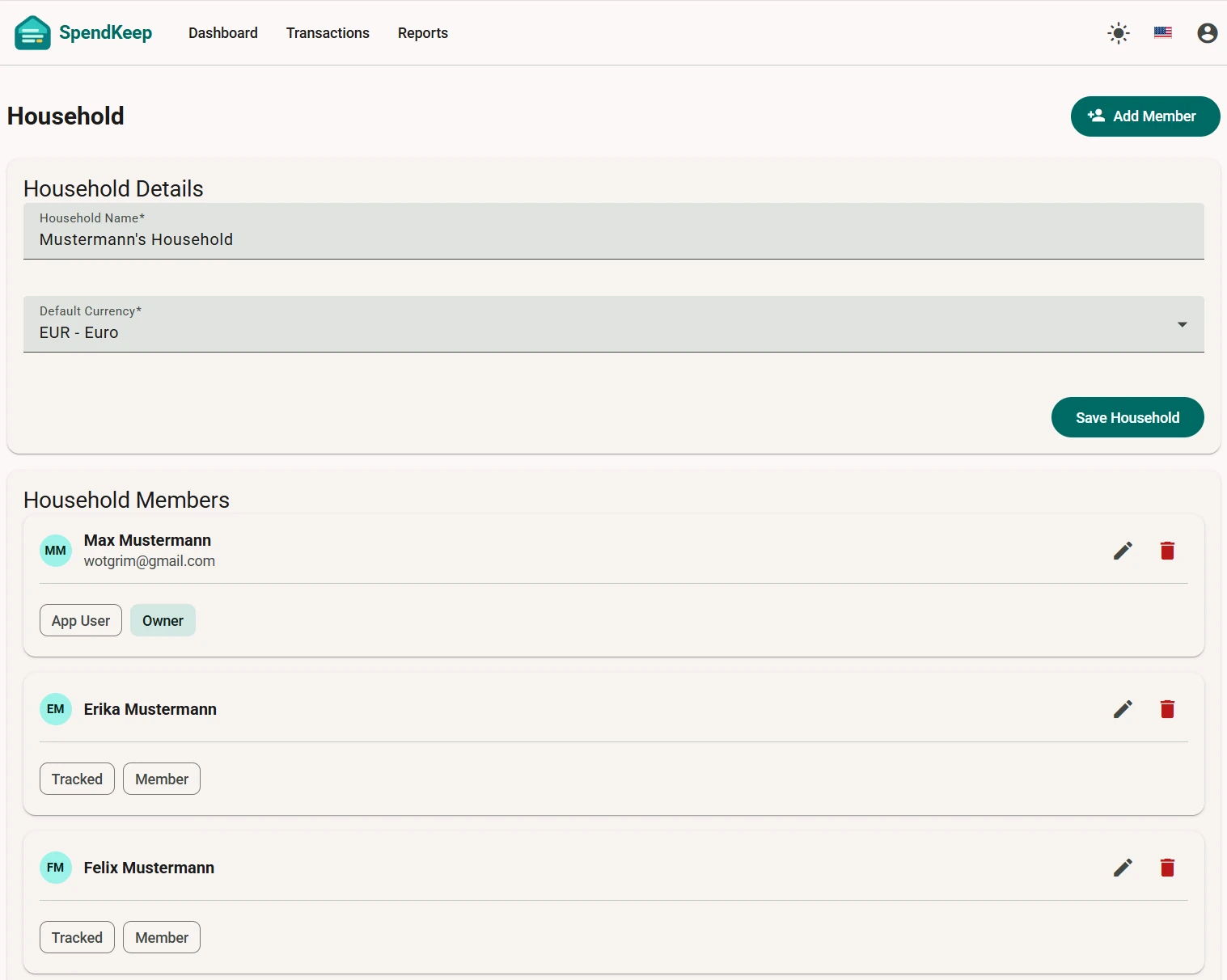This screenshot has height=980, width=1227.
Task: Click the Household Members heading
Action: (126, 500)
